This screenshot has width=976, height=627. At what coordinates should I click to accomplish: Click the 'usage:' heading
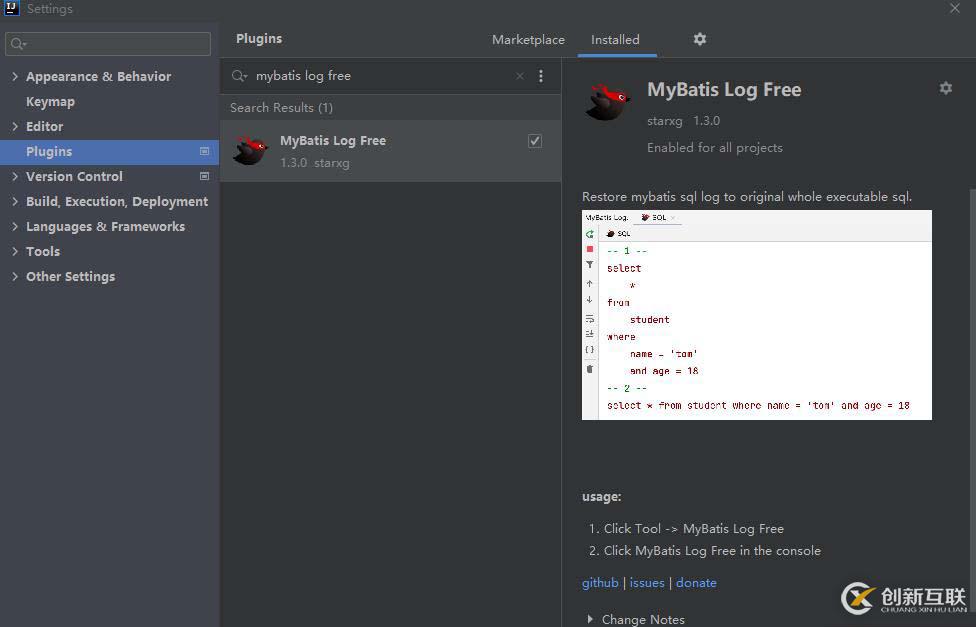coord(601,497)
